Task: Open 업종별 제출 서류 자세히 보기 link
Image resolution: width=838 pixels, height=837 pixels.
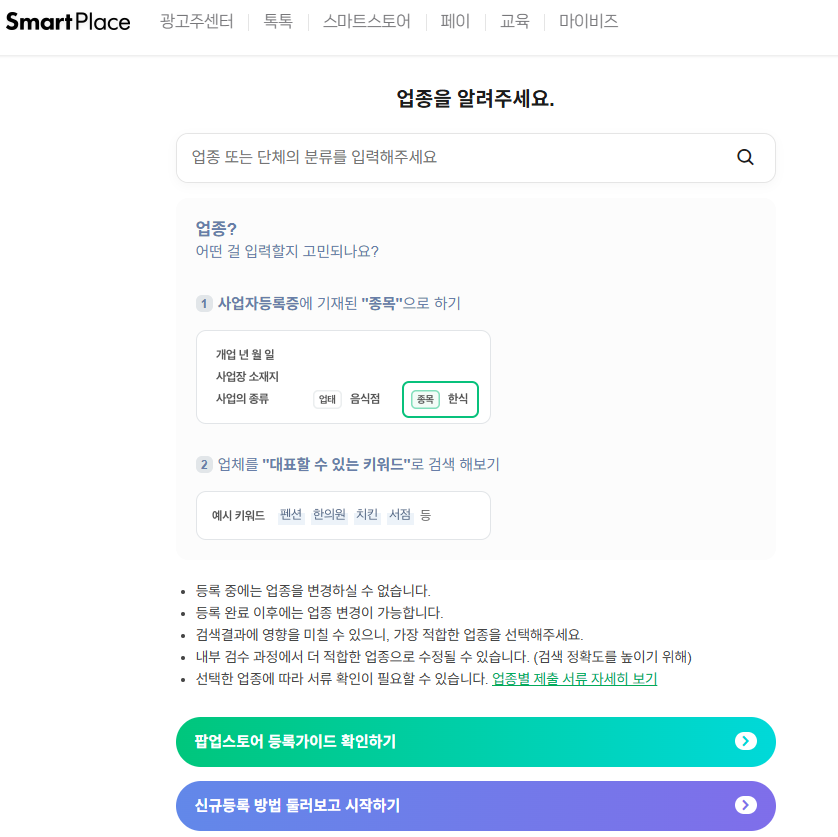Action: pos(575,679)
